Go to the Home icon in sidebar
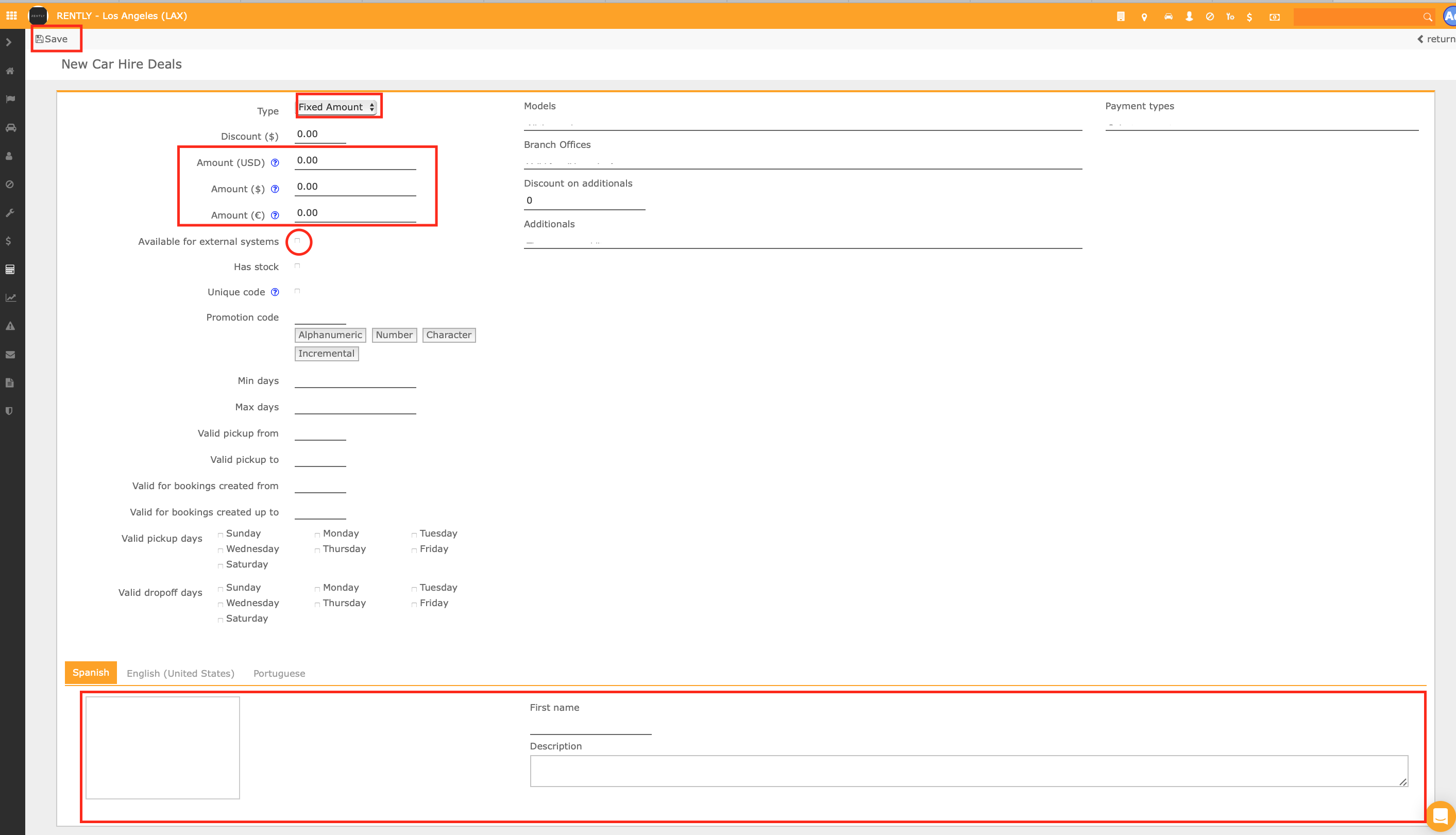Viewport: 1456px width, 835px height. tap(10, 71)
